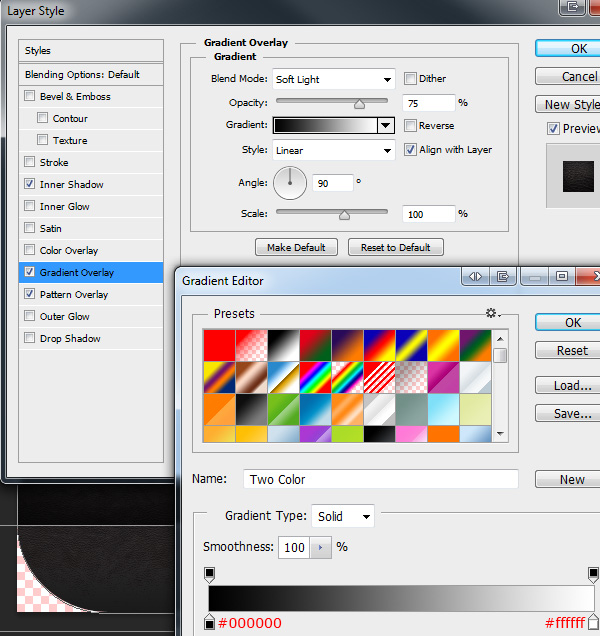The width and height of the screenshot is (600, 636).
Task: Open the Smoothness slider popup arrow
Action: tap(320, 548)
